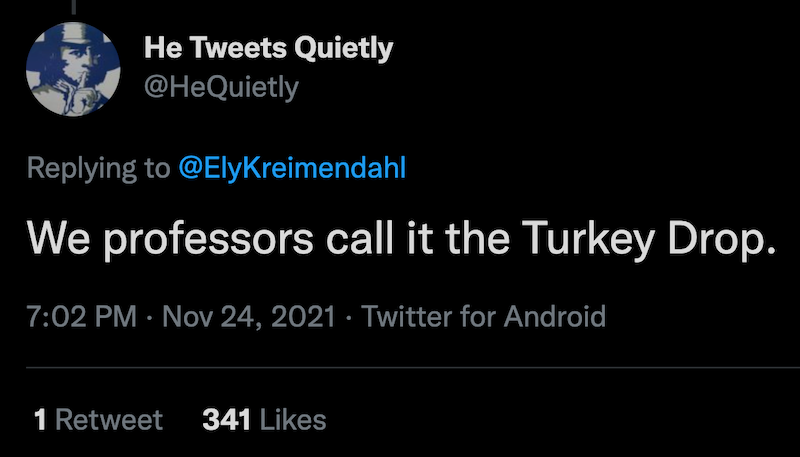
Task: Click the word "Likes" in the stats row
Action: point(292,420)
